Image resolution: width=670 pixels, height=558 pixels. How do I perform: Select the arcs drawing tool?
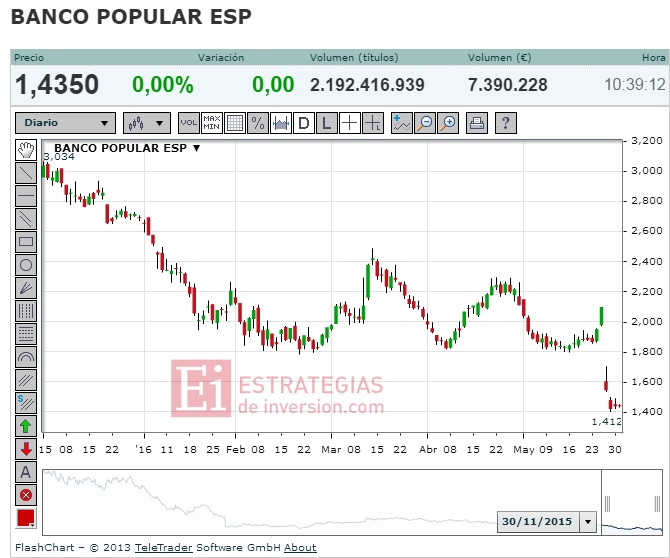26,358
